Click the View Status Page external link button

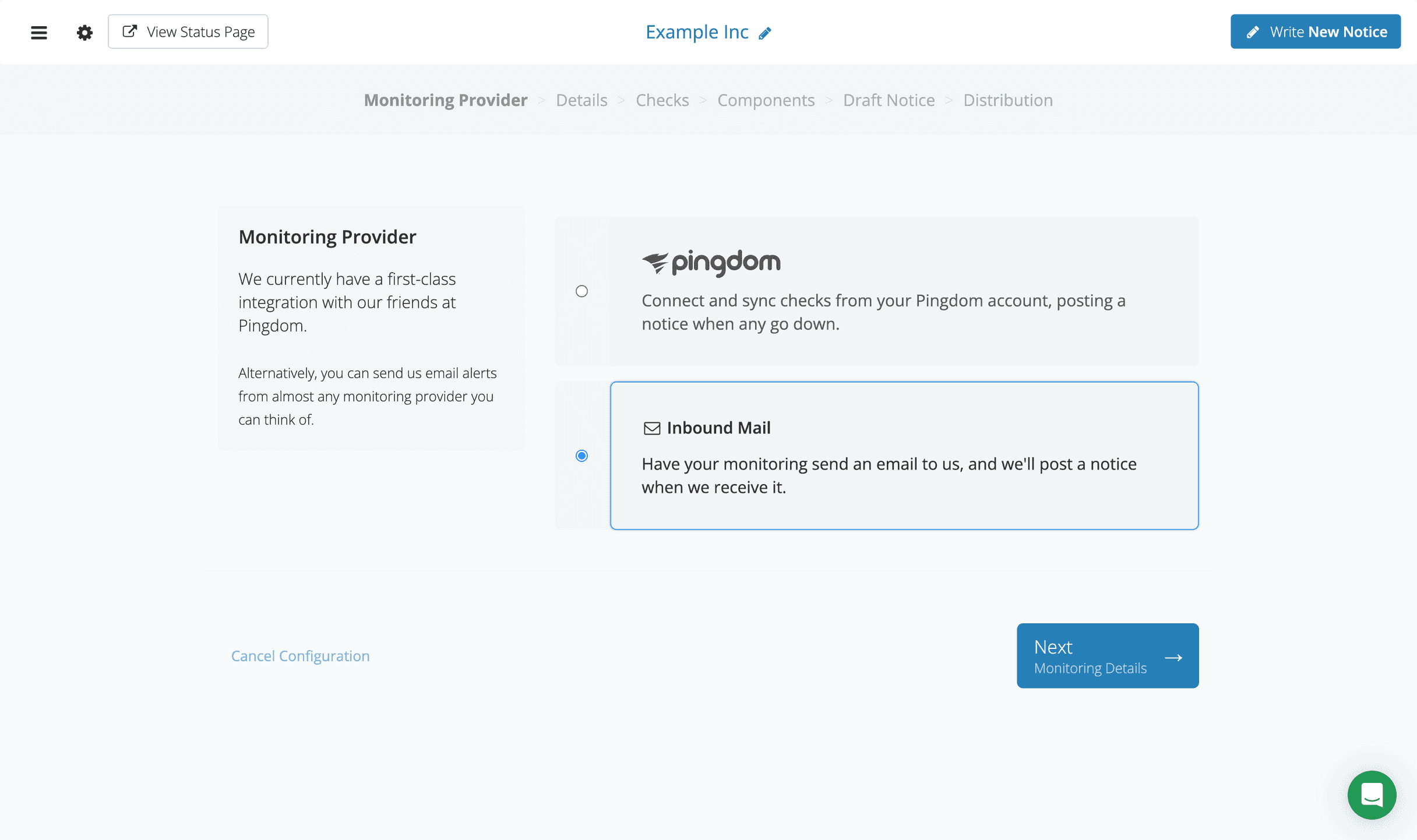coord(189,32)
